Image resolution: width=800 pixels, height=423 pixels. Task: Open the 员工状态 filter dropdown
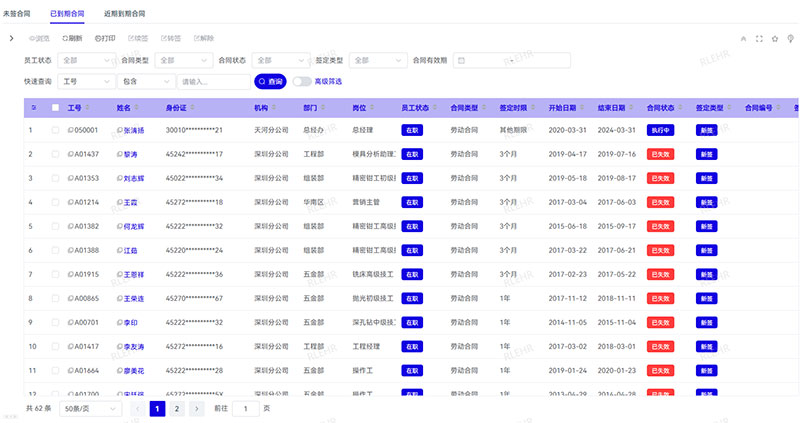pyautogui.click(x=87, y=60)
